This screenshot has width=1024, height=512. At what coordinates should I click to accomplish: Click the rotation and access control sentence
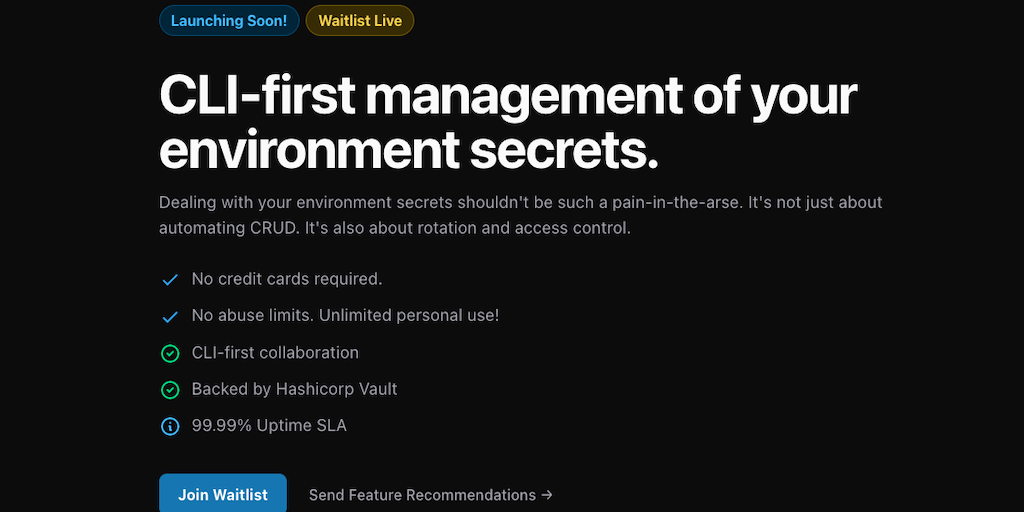click(470, 228)
